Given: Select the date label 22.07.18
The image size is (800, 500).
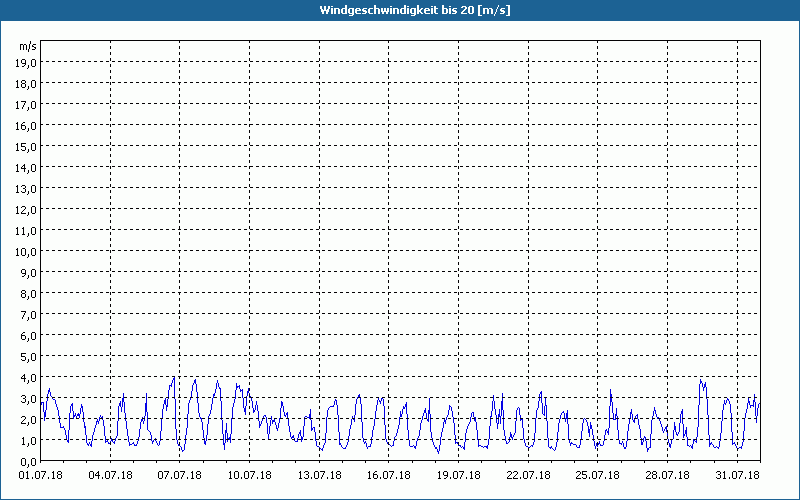Looking at the screenshot, I should coord(529,476).
